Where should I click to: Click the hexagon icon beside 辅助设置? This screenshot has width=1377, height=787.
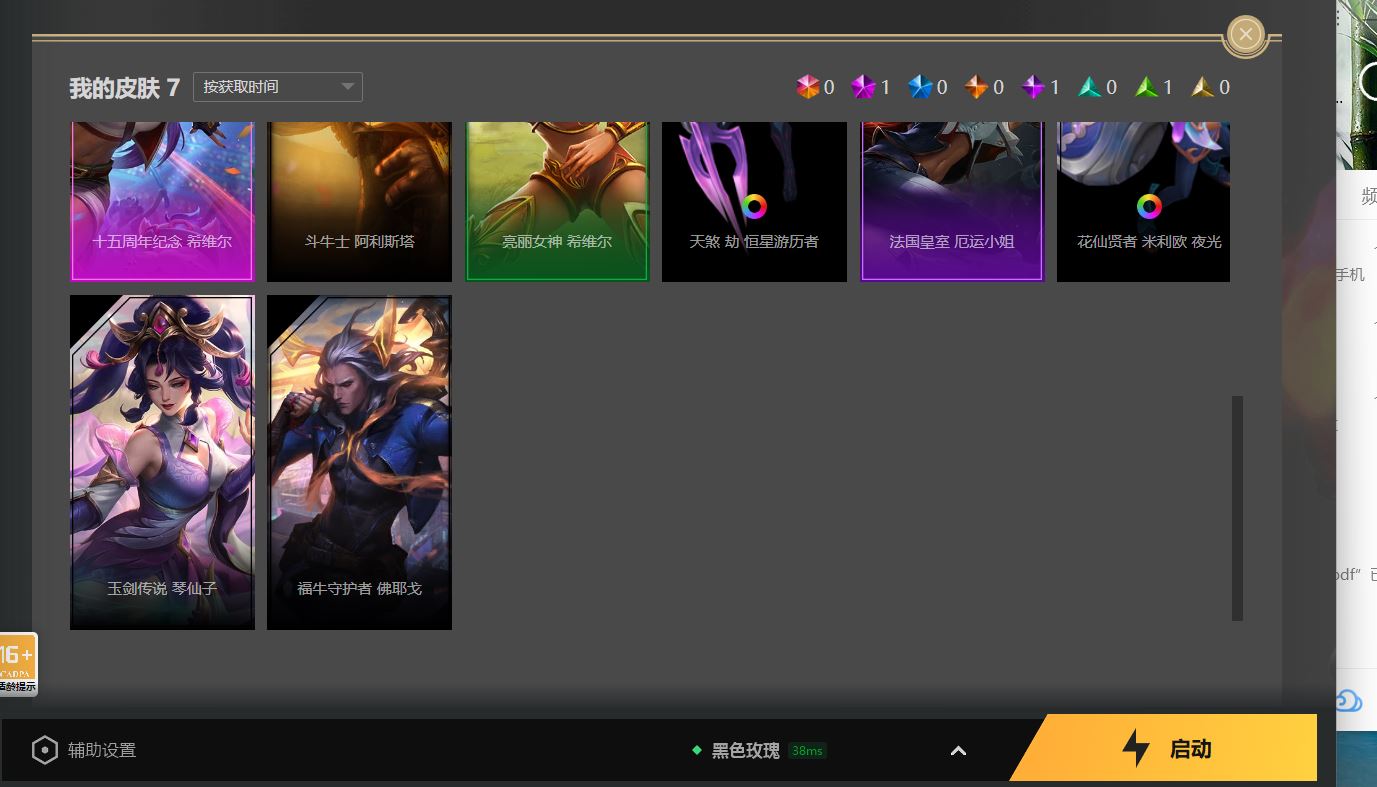tap(45, 750)
